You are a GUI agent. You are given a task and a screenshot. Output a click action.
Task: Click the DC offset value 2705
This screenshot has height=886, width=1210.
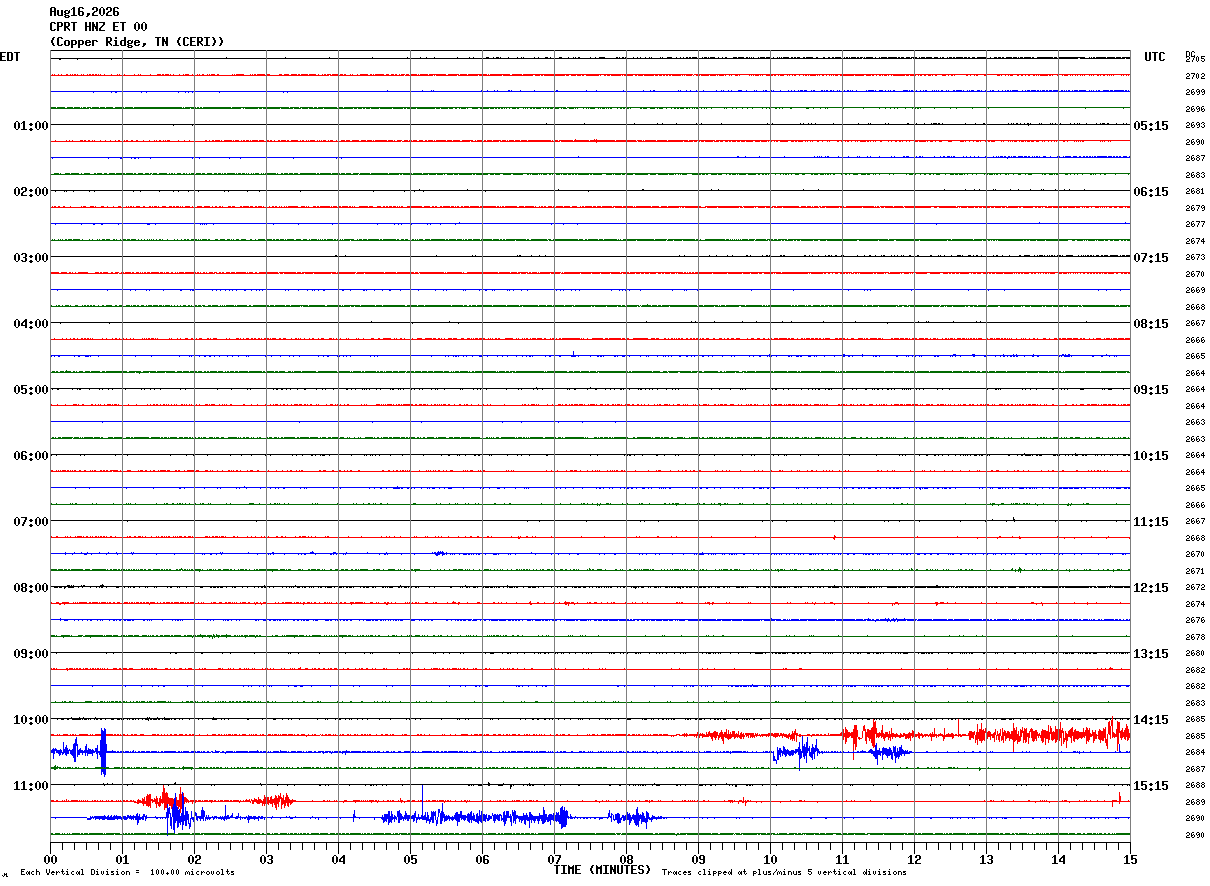(1195, 59)
